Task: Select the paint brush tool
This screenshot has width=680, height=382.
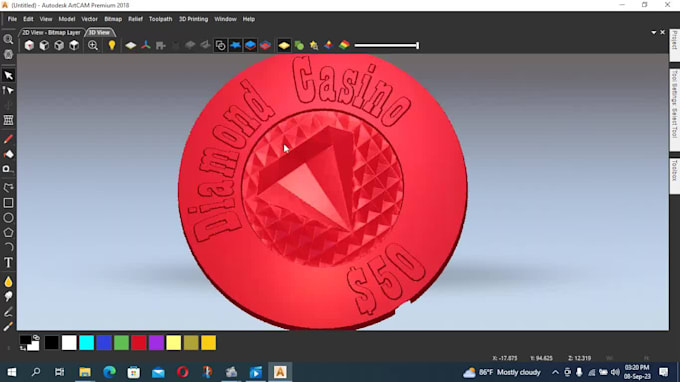Action: (8, 139)
